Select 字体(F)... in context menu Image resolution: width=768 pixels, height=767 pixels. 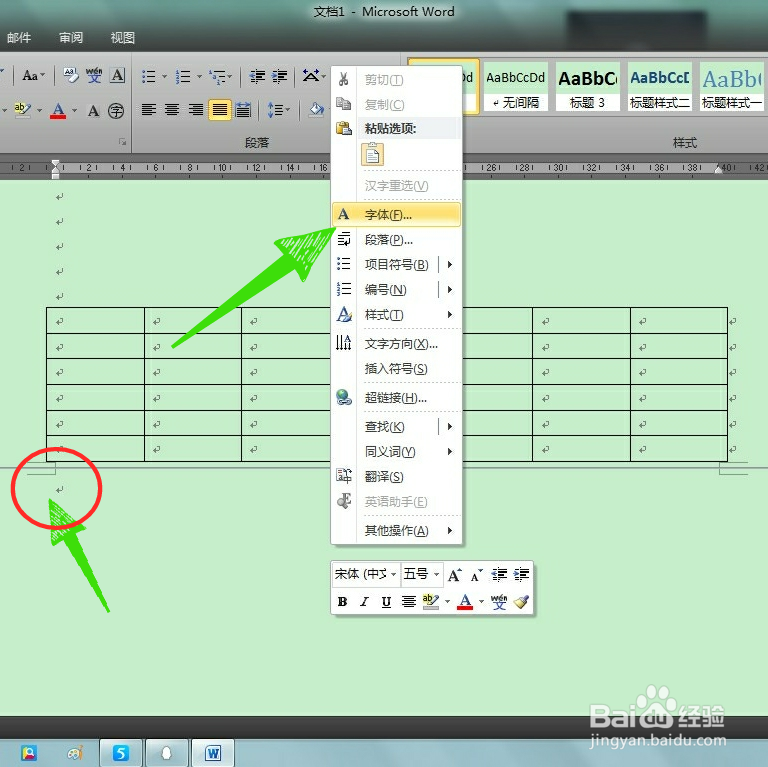click(x=396, y=215)
